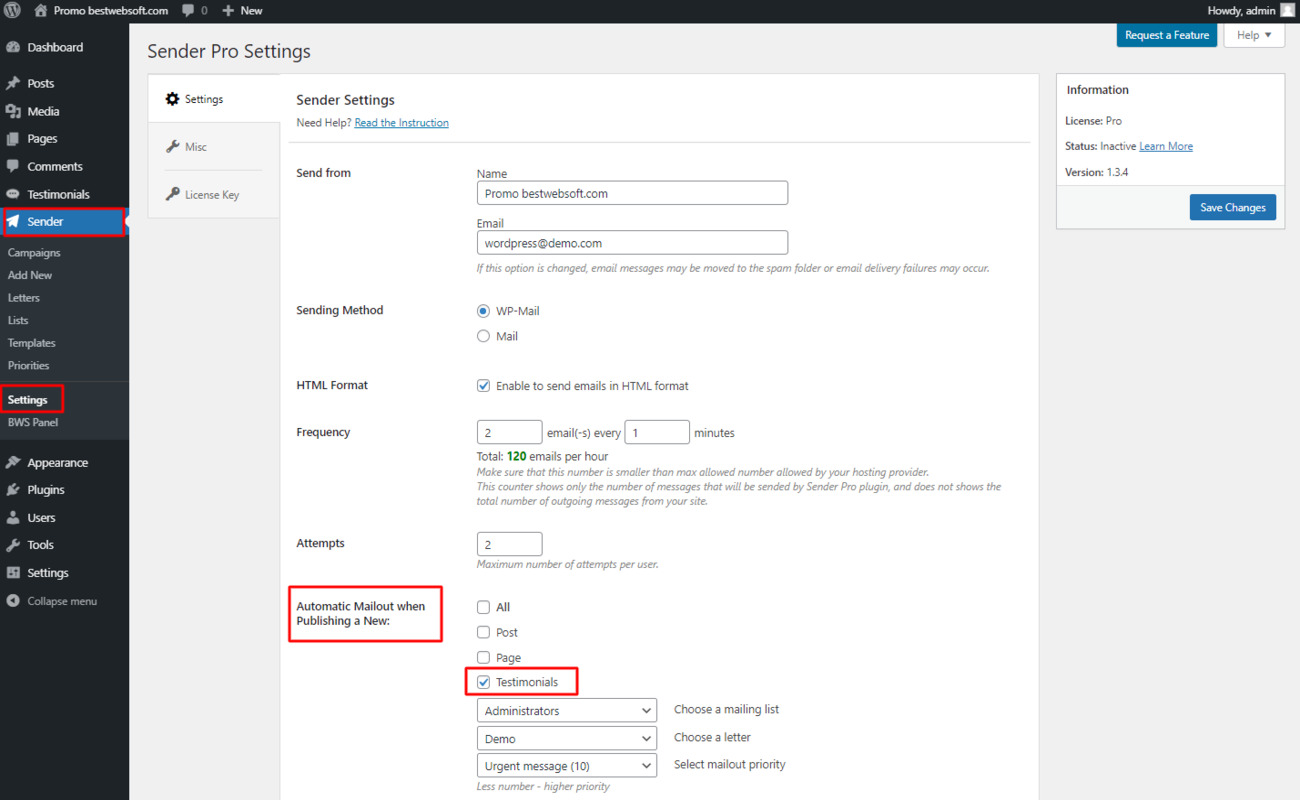Check the All automatic mailout option
This screenshot has height=800, width=1300.
click(484, 607)
